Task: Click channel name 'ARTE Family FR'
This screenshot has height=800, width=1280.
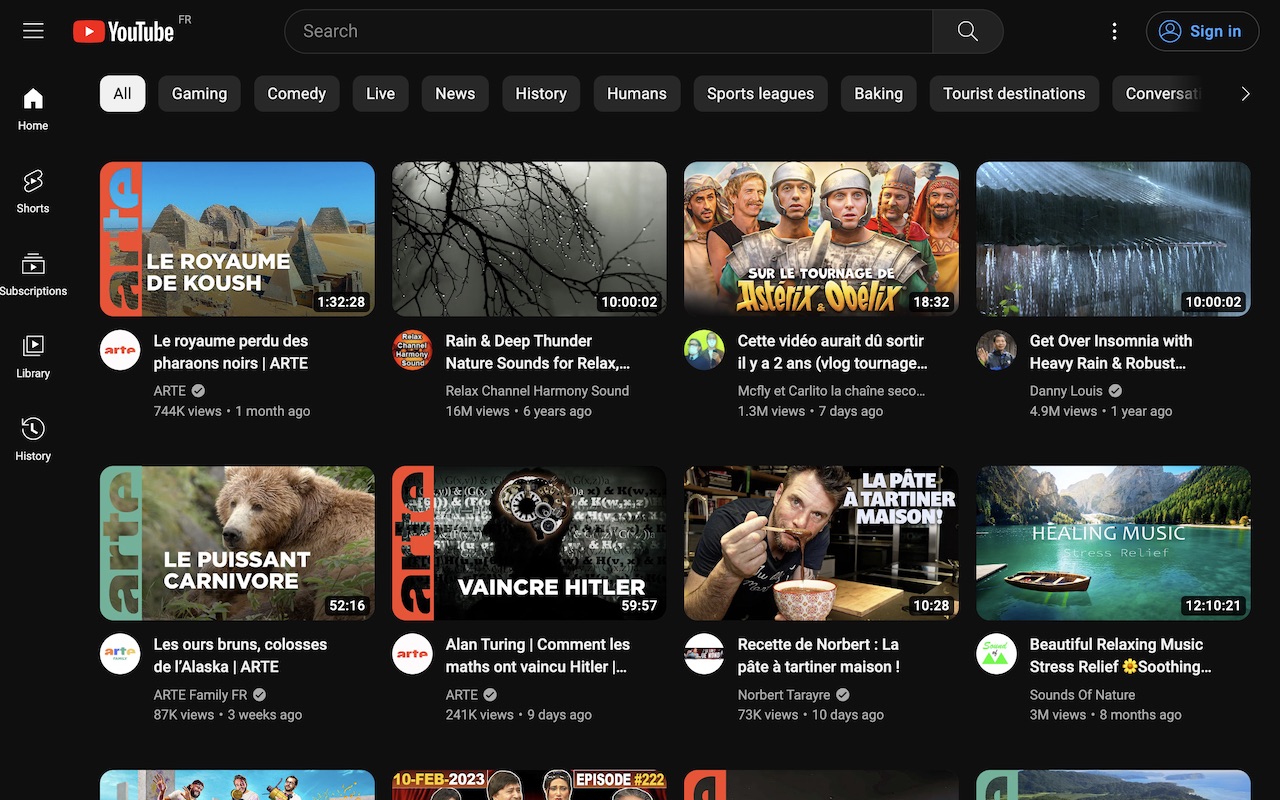Action: (x=200, y=695)
